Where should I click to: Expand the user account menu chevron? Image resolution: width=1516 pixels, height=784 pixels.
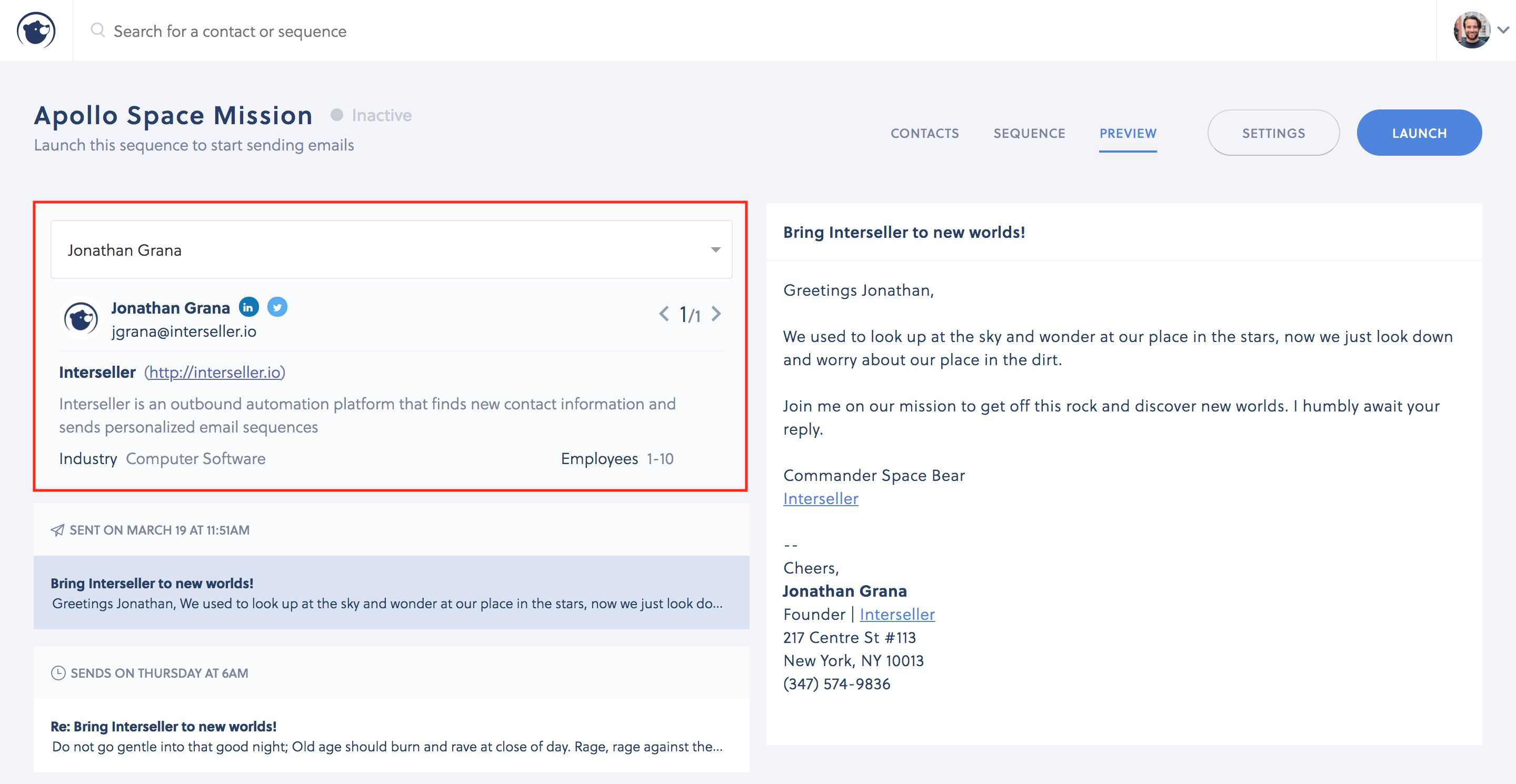coord(1503,30)
